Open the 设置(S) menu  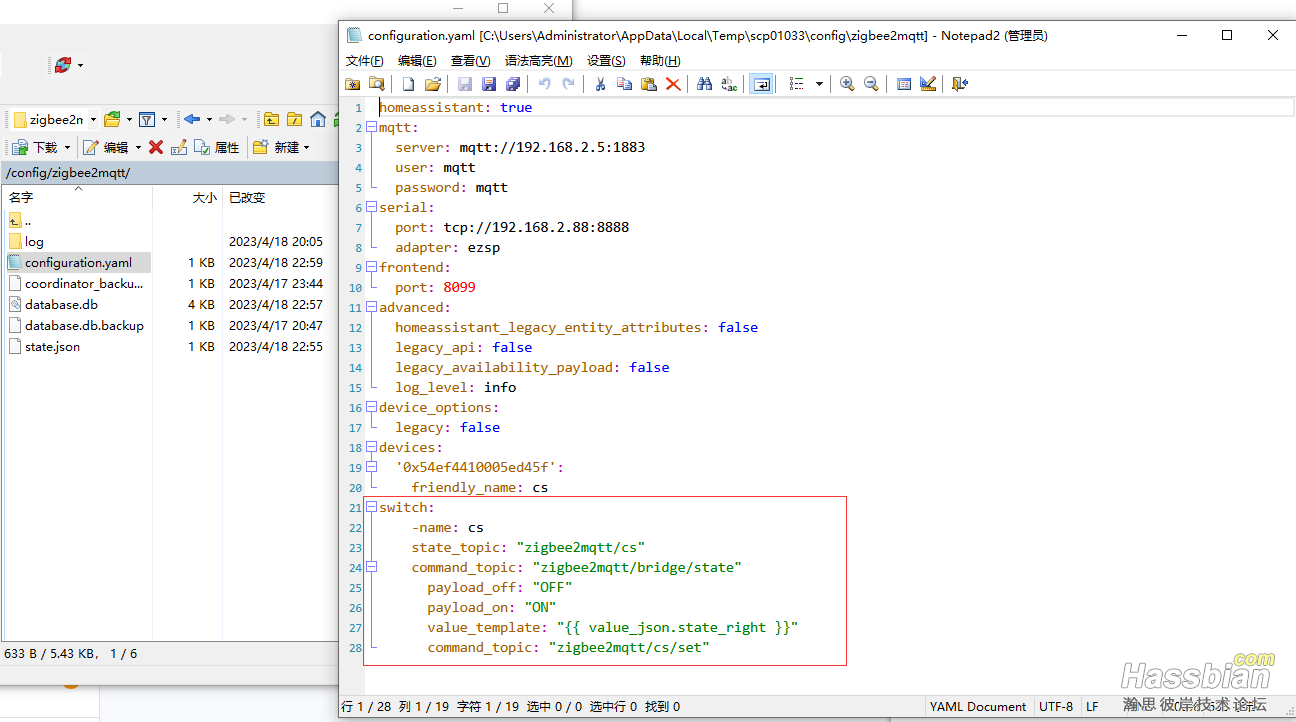pos(606,61)
